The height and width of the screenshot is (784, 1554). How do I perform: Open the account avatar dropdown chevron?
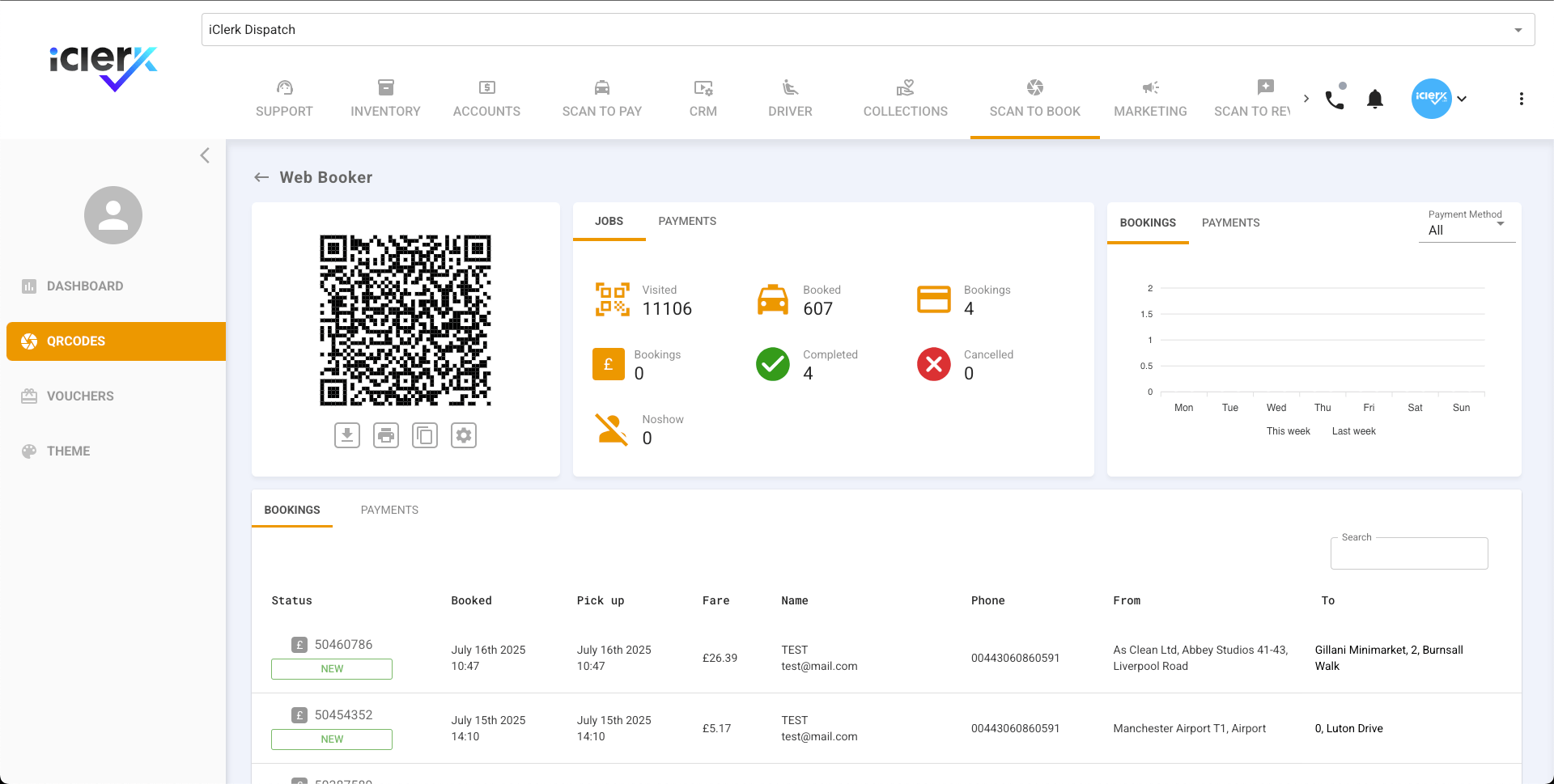pyautogui.click(x=1463, y=99)
